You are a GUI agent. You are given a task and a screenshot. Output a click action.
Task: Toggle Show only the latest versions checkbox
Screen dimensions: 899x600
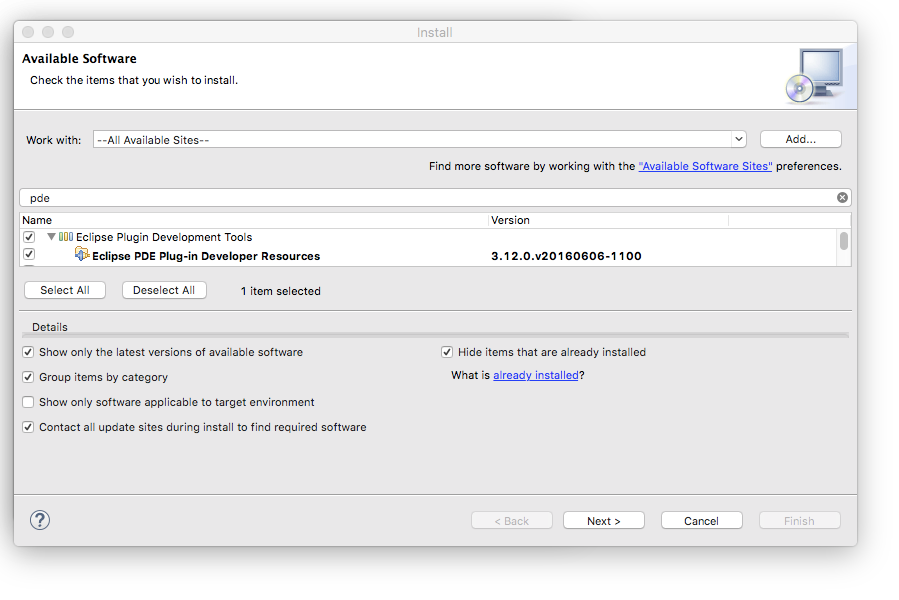28,352
